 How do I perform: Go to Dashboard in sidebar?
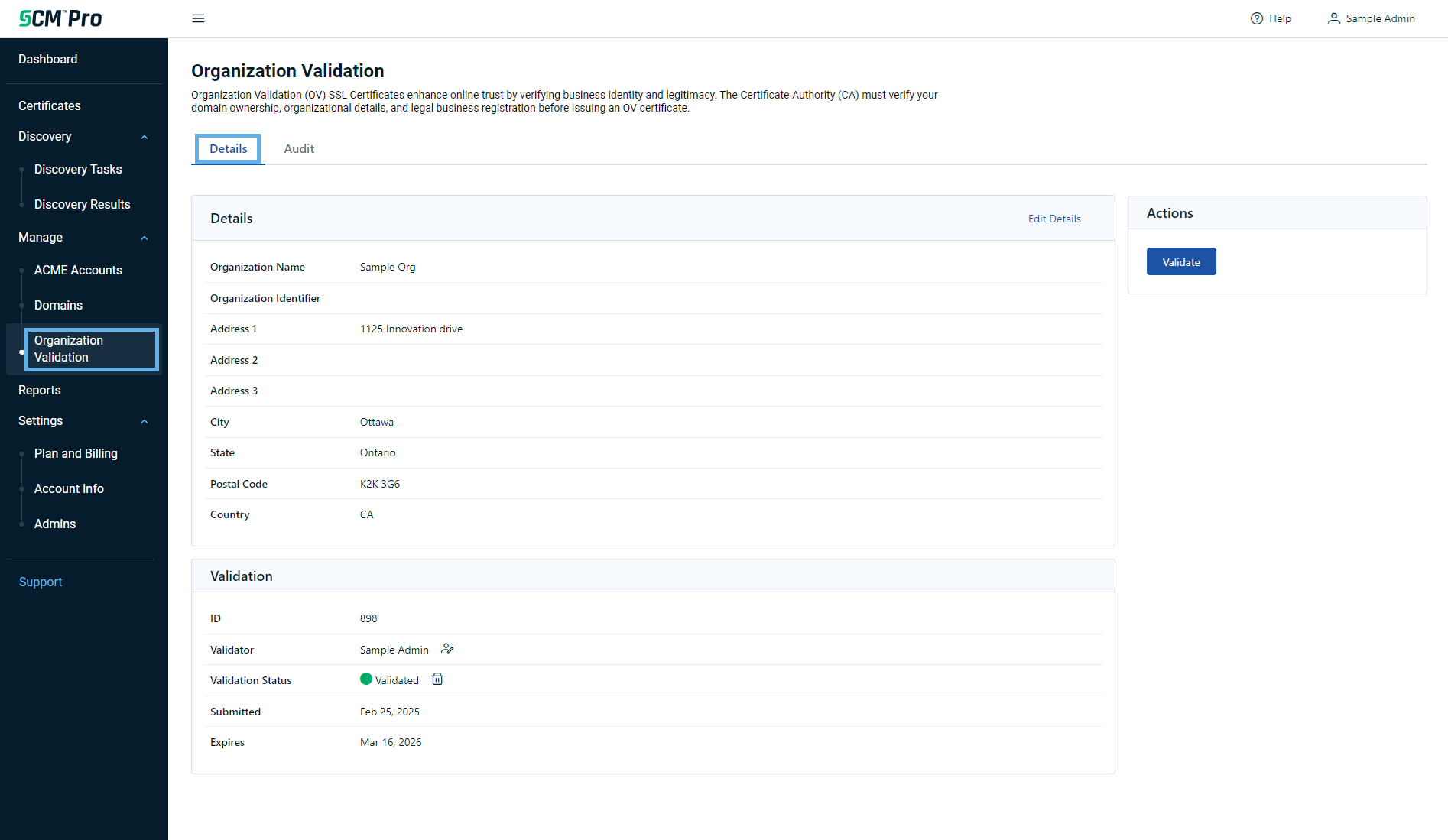point(47,59)
